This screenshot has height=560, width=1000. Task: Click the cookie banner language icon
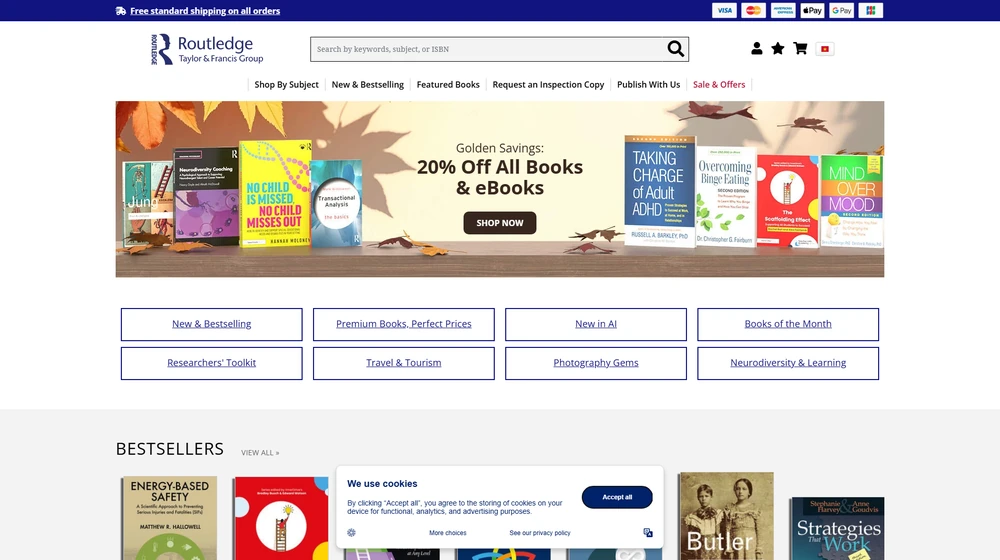[x=648, y=533]
